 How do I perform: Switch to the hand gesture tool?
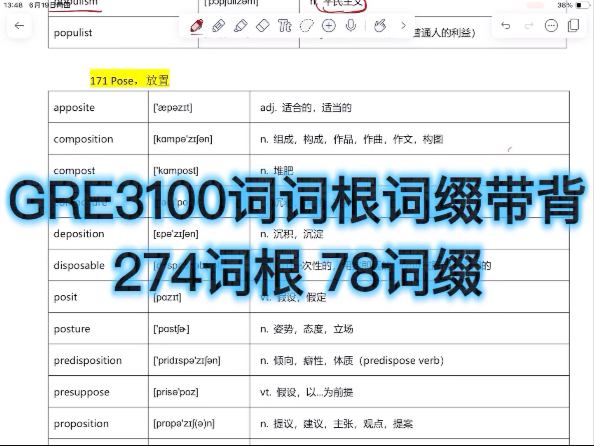tap(380, 26)
